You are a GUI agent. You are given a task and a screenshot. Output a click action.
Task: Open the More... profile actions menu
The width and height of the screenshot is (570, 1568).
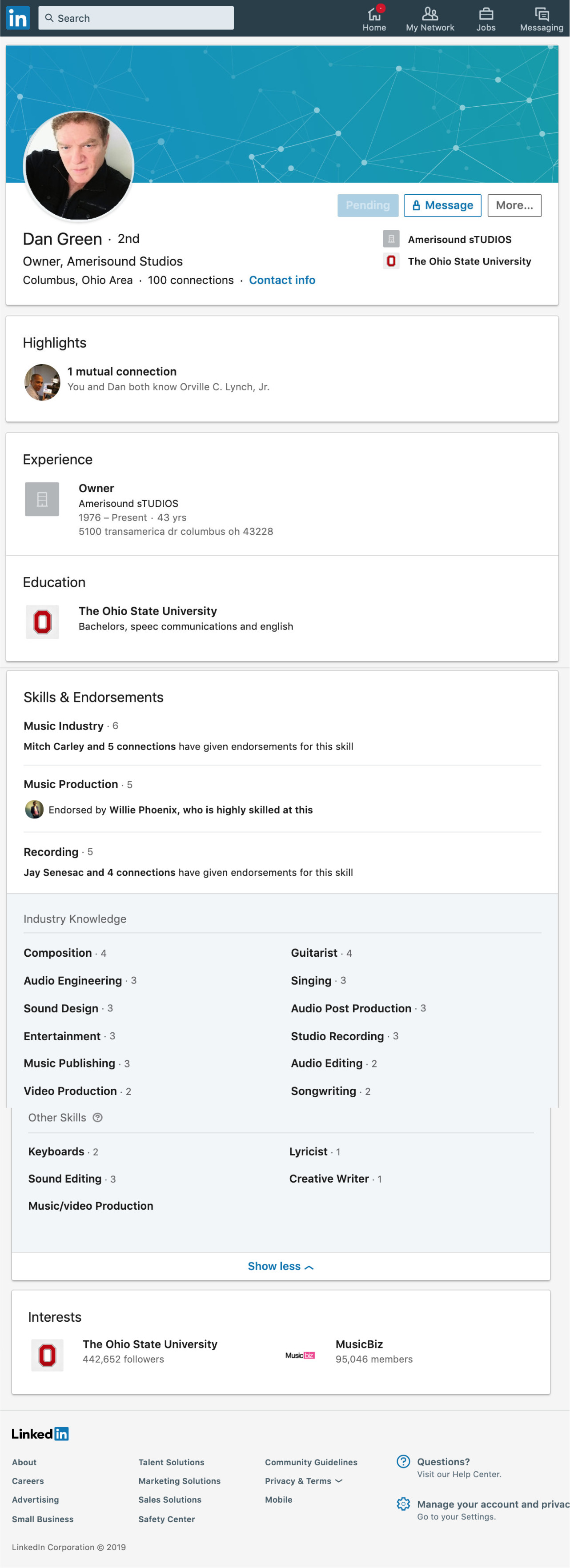coord(514,206)
